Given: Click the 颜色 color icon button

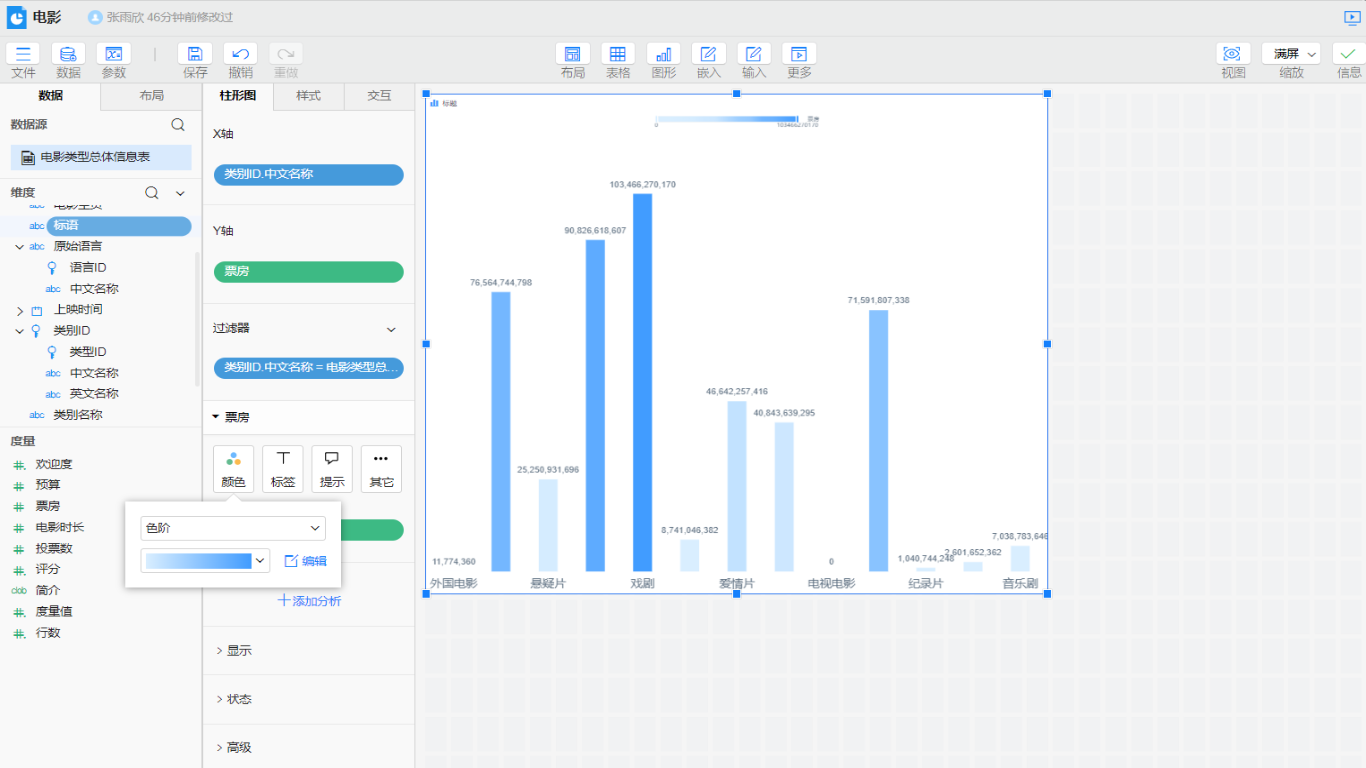Looking at the screenshot, I should [x=233, y=469].
